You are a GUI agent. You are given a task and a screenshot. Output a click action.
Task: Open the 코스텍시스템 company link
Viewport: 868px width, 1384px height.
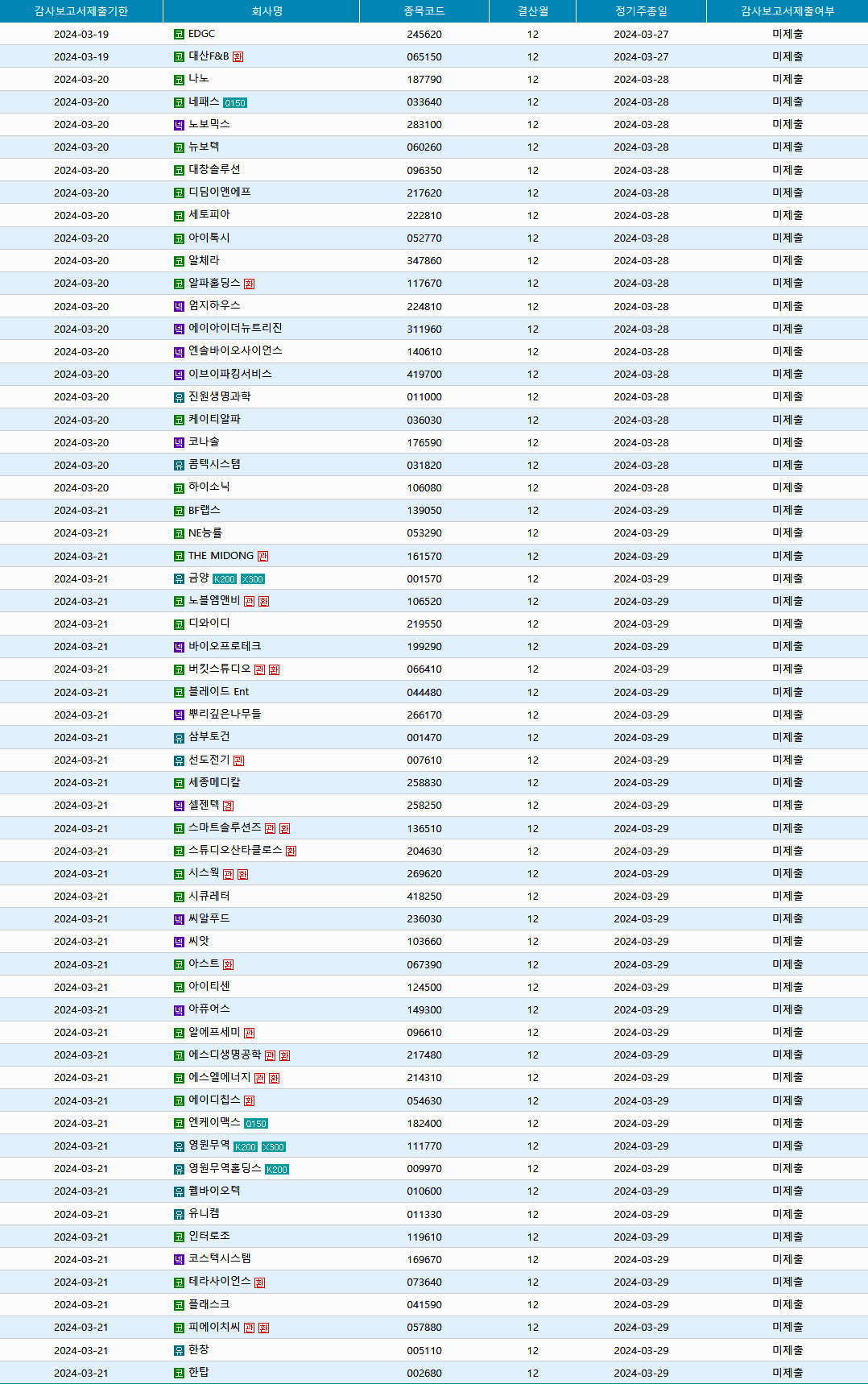pos(220,1258)
